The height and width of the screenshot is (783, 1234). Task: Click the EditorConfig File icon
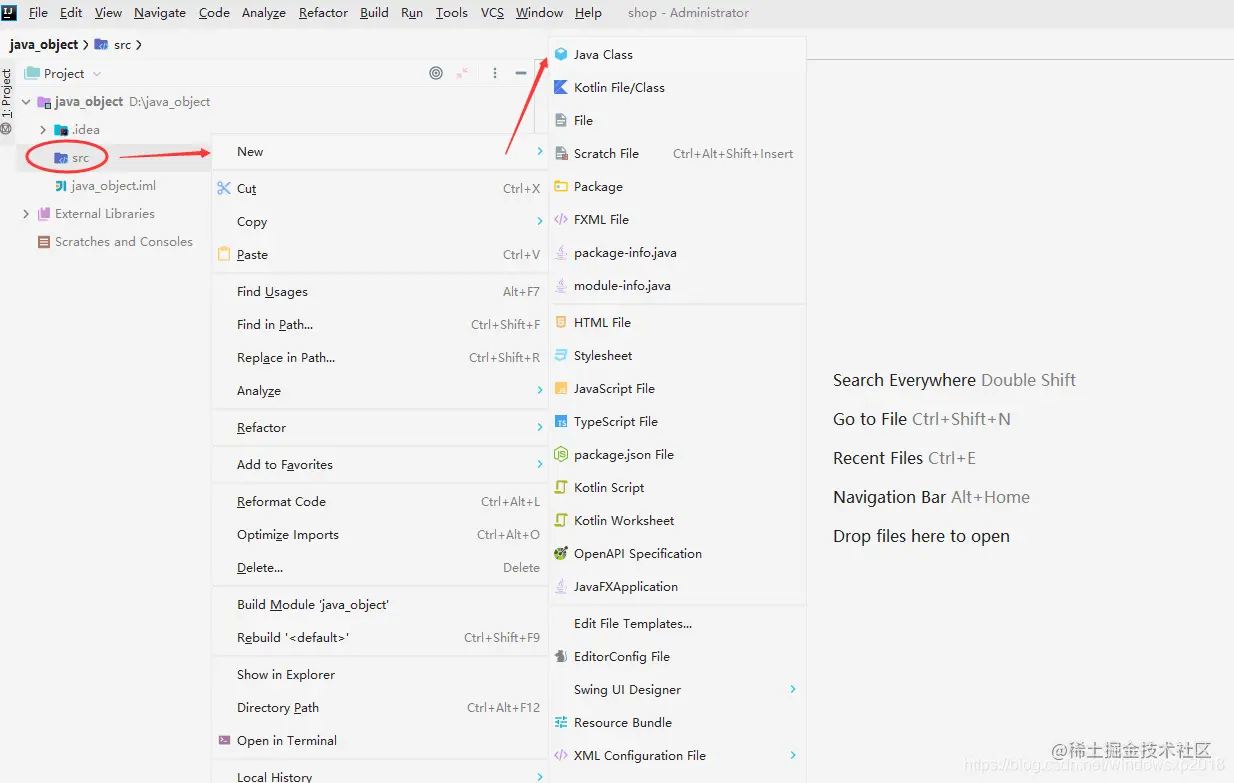tap(561, 657)
